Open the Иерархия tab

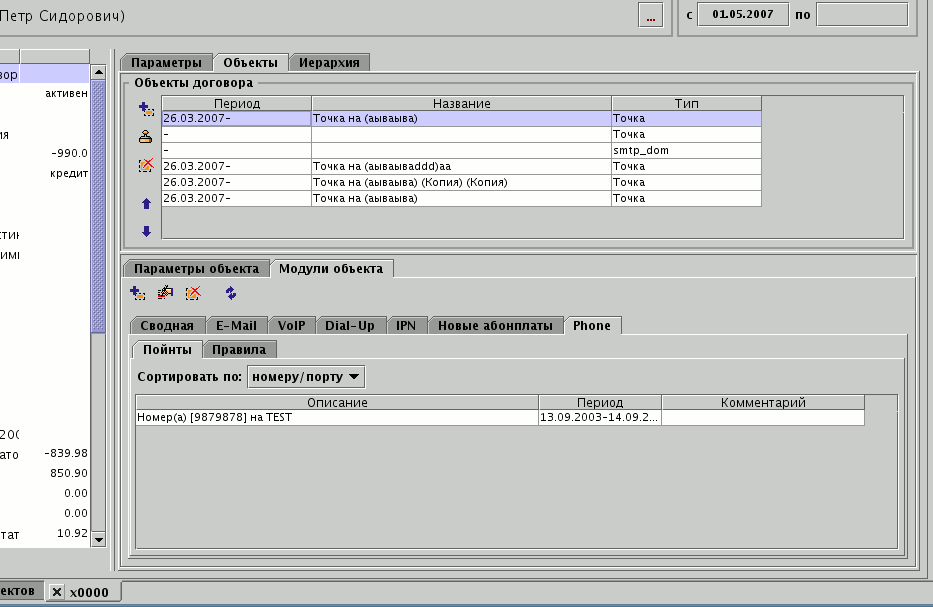[329, 62]
